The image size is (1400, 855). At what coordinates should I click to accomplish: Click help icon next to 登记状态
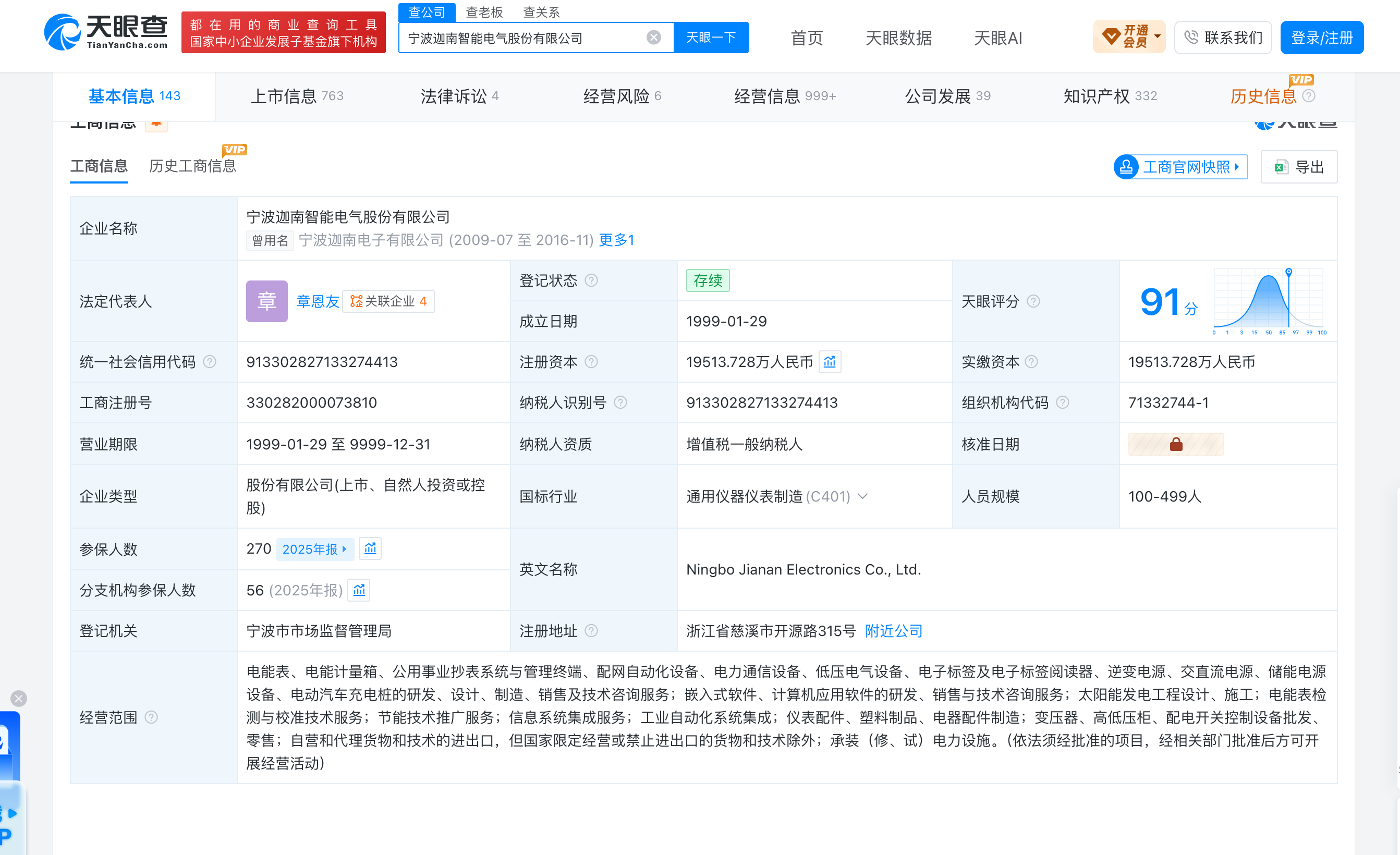tap(591, 280)
